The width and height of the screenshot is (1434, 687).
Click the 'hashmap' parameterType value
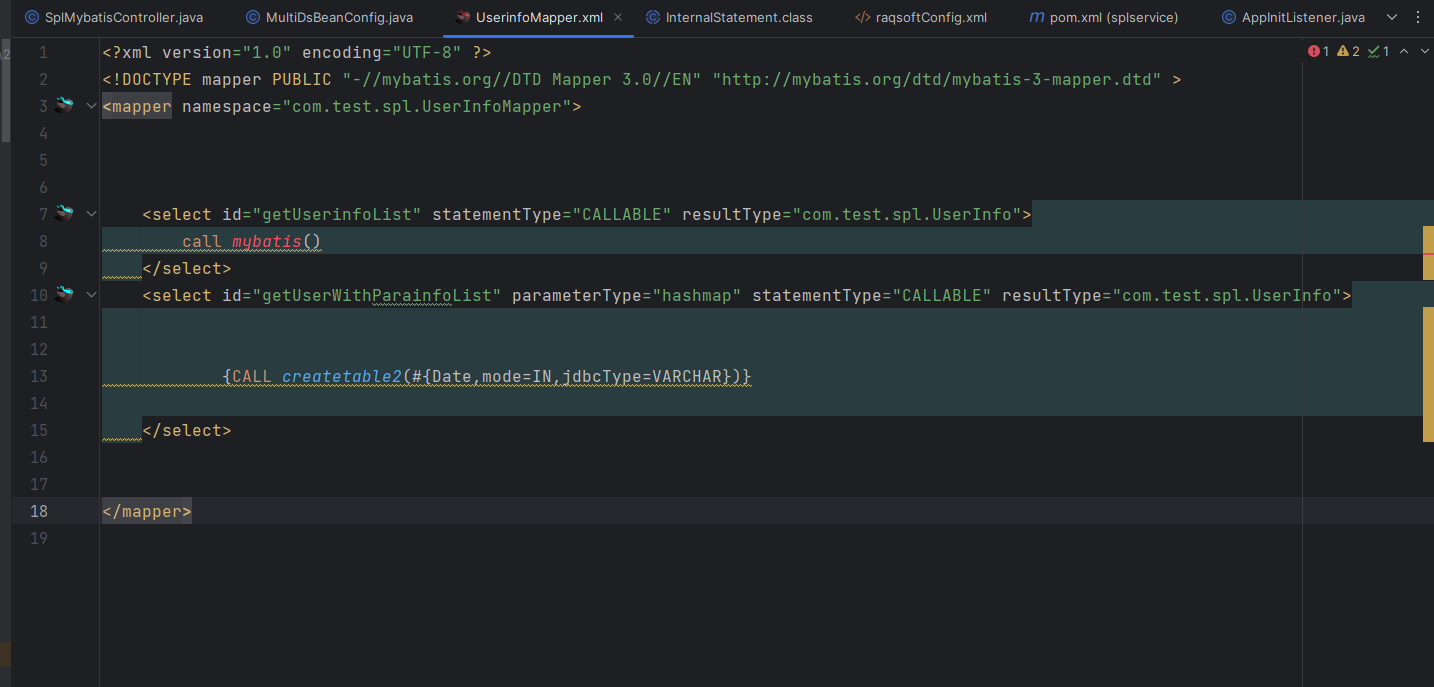click(x=697, y=296)
